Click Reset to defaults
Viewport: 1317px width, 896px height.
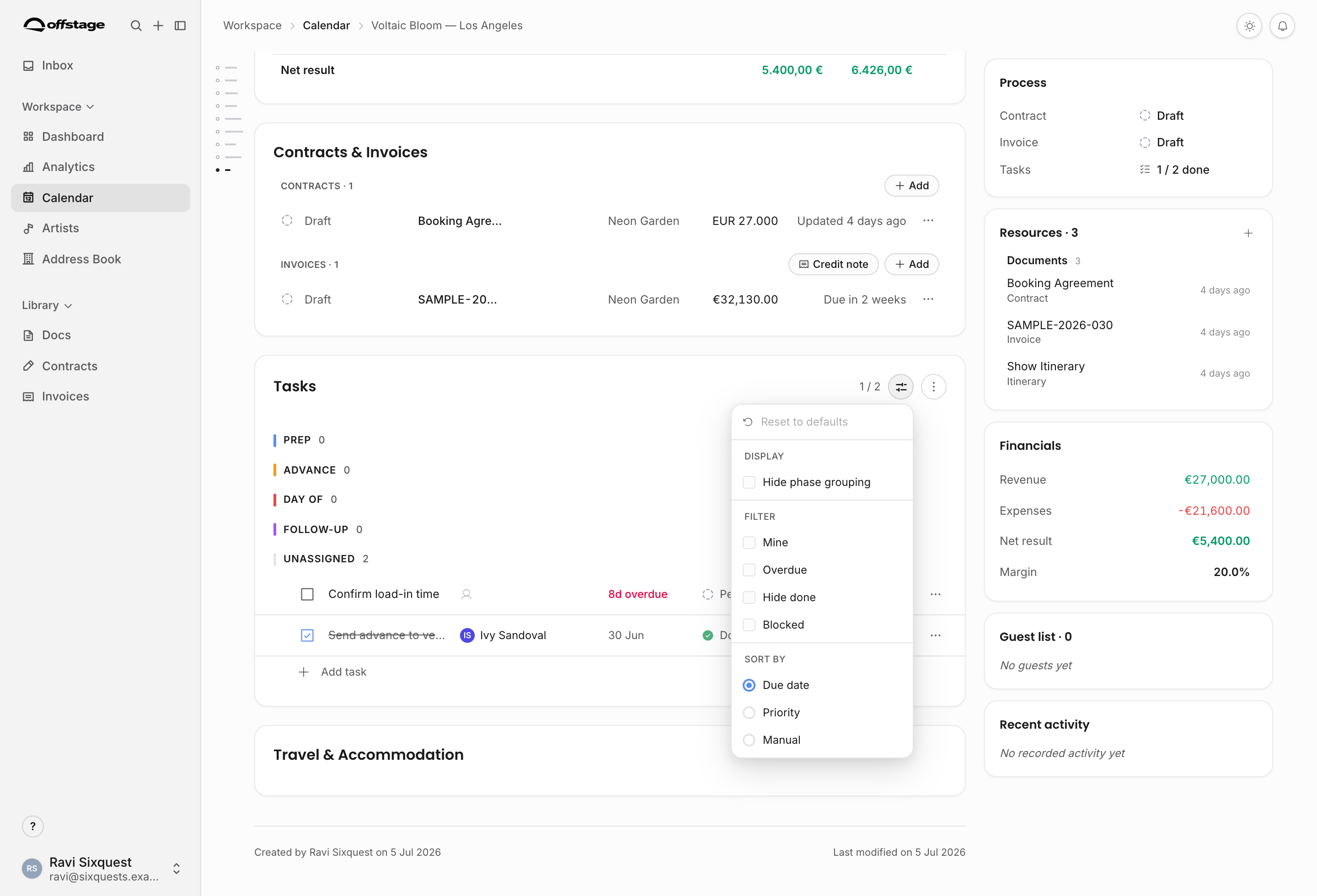[822, 422]
